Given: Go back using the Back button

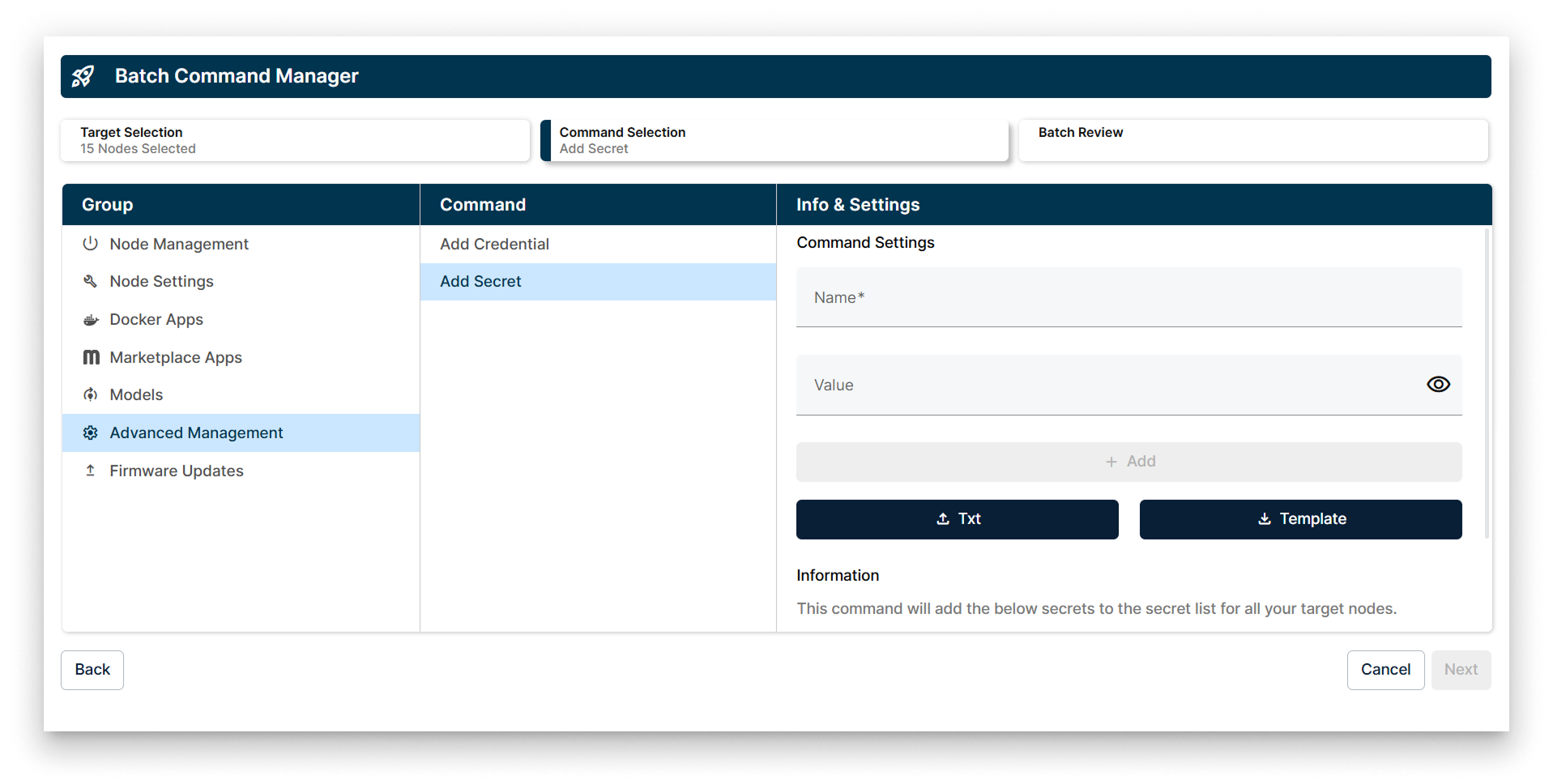Looking at the screenshot, I should [x=92, y=670].
